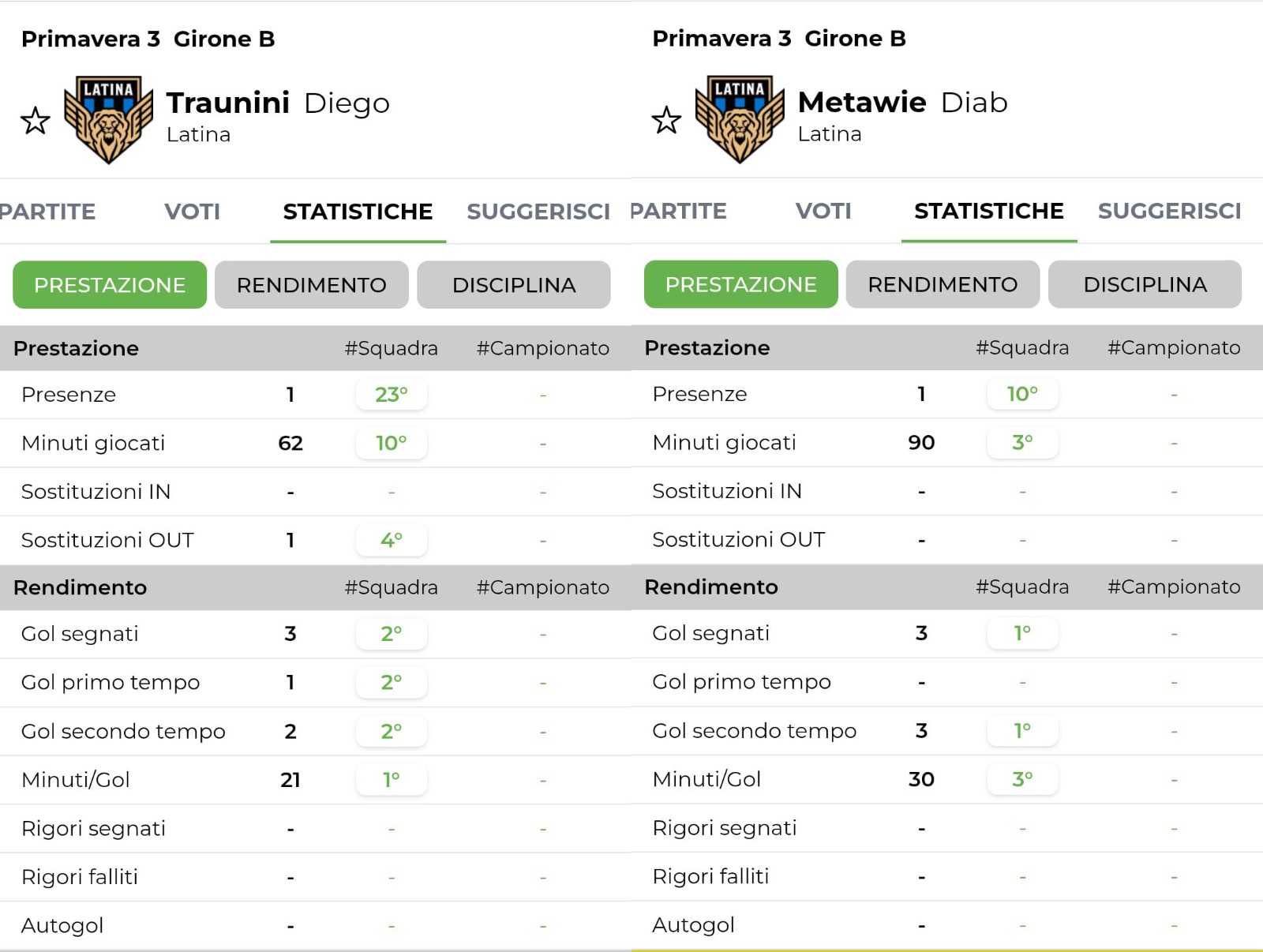Screen dimensions: 1263x952
Task: Favorite Traunini Diego with the star icon
Action: click(36, 121)
